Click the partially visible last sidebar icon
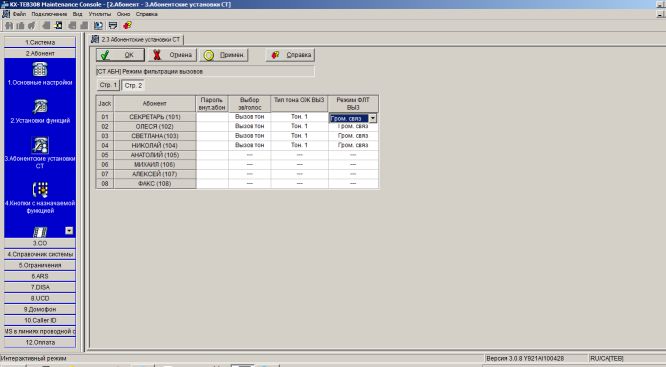666x367 pixels. pos(40,232)
